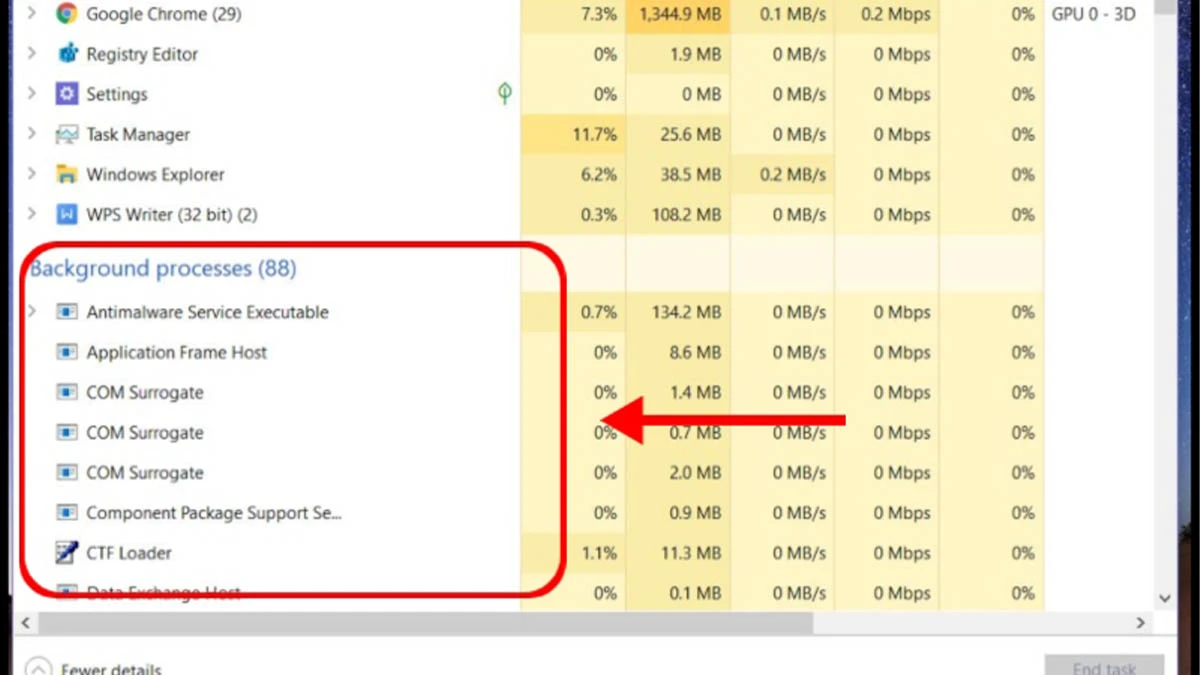Click the Registry Editor cube icon
The height and width of the screenshot is (675, 1200).
pyautogui.click(x=67, y=54)
